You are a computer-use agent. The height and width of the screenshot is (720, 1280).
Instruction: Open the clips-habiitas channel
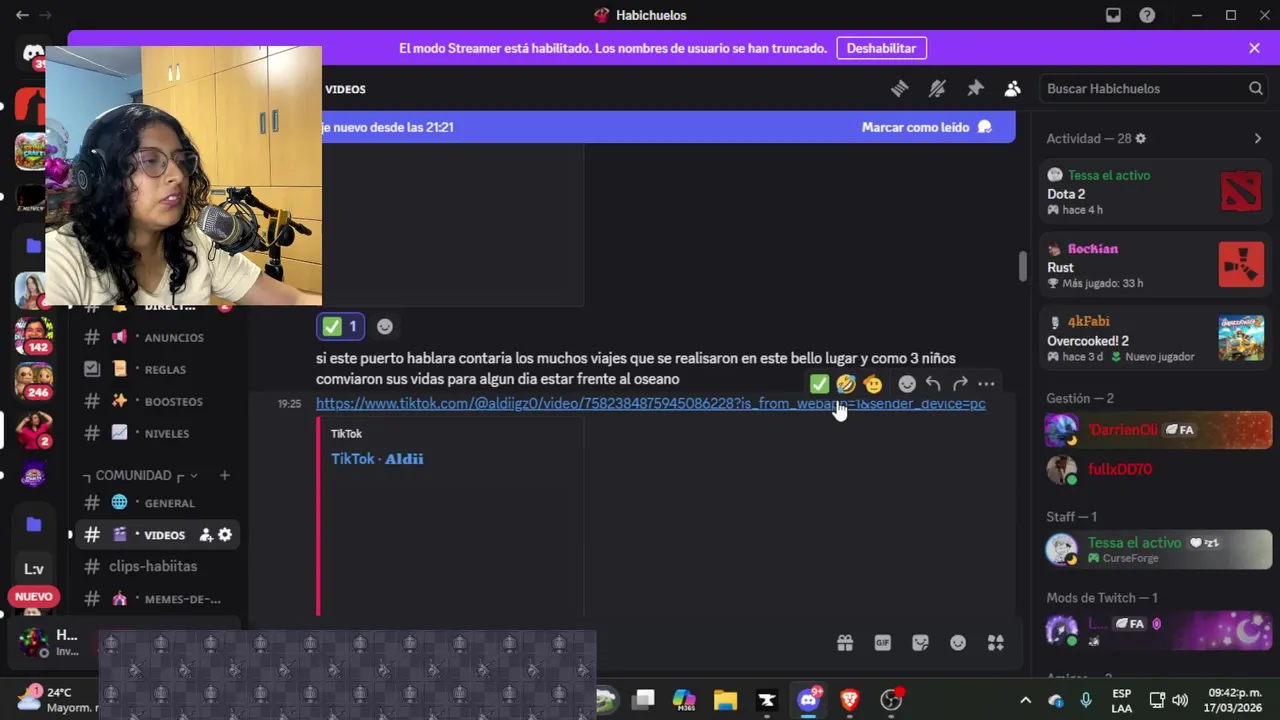pyautogui.click(x=158, y=566)
